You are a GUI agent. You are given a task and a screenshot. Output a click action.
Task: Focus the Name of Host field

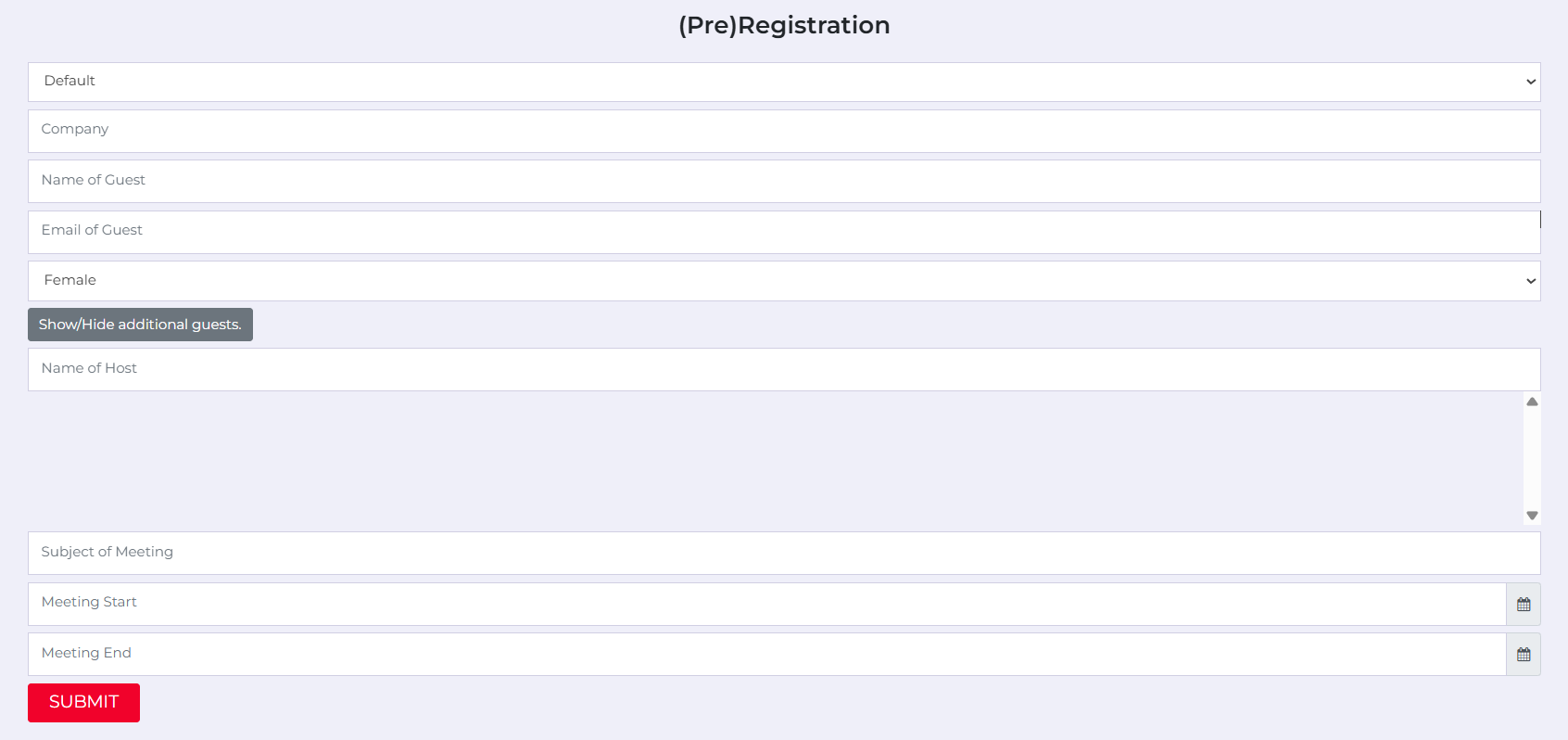click(784, 369)
